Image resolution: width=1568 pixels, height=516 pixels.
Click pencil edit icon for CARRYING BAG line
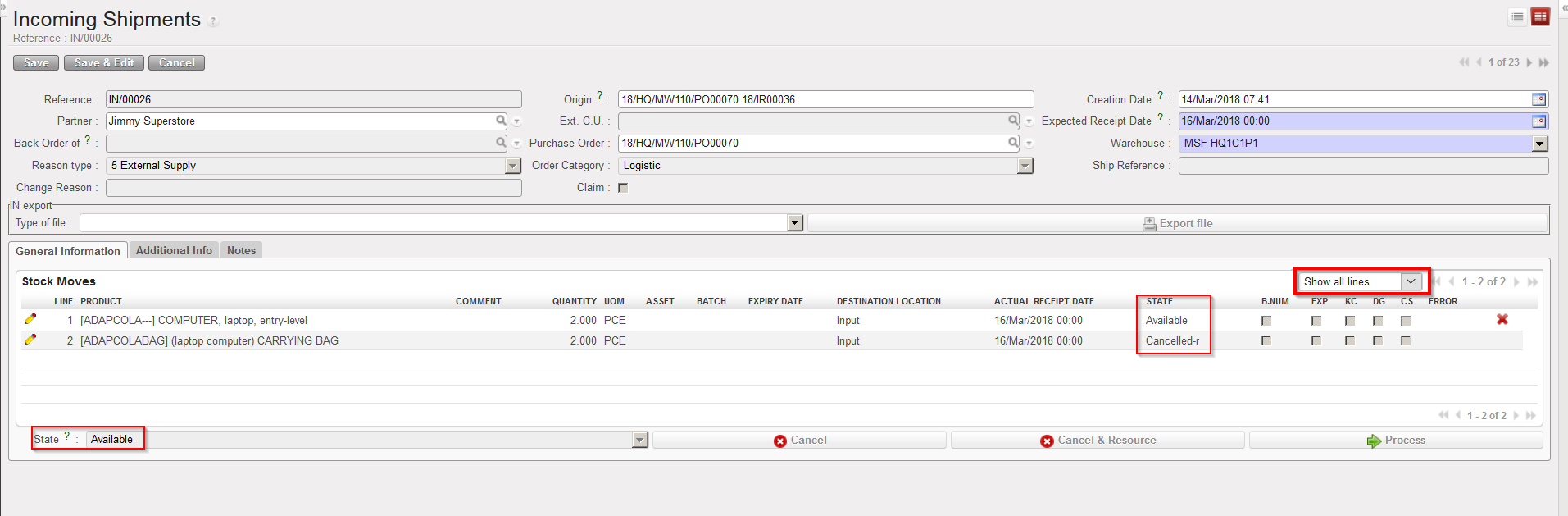pos(30,340)
